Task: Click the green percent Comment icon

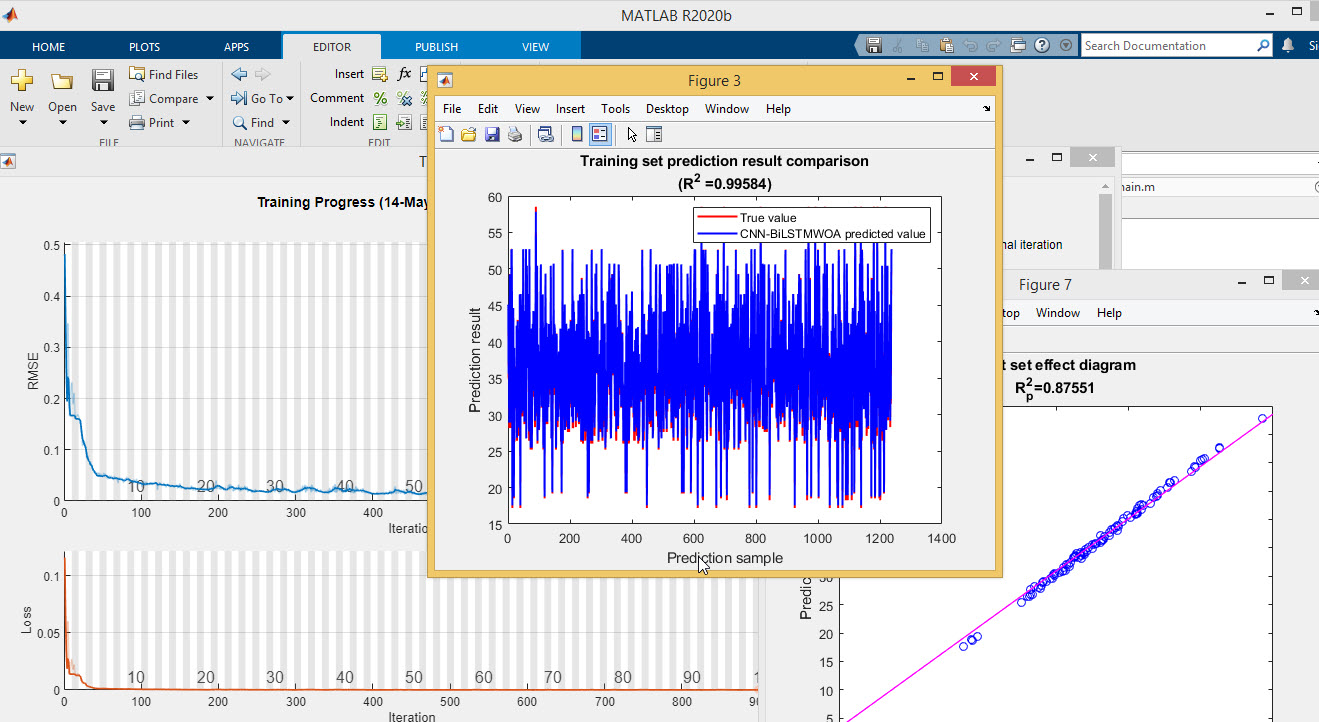Action: pyautogui.click(x=380, y=98)
